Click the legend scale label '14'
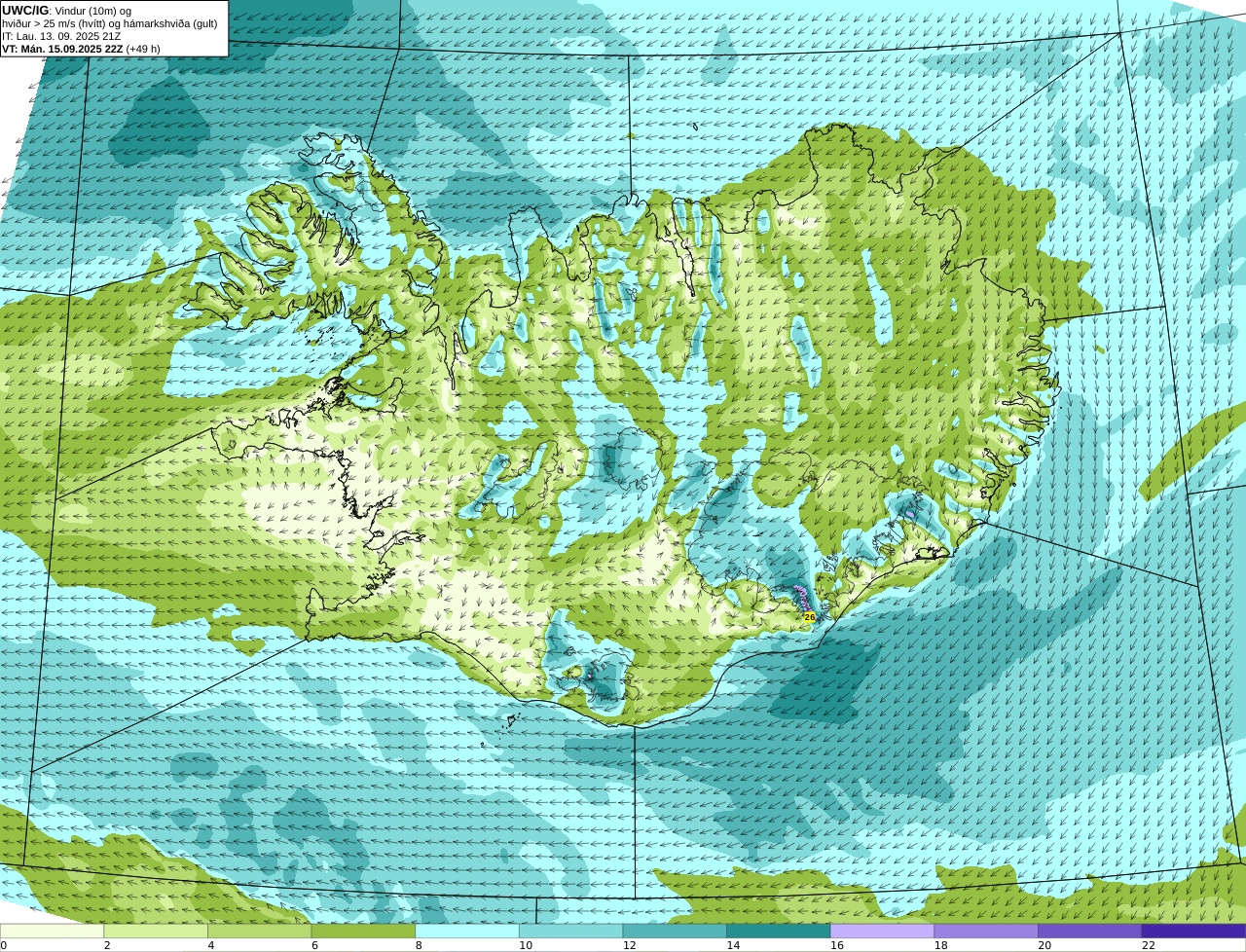1246x952 pixels. tap(733, 945)
